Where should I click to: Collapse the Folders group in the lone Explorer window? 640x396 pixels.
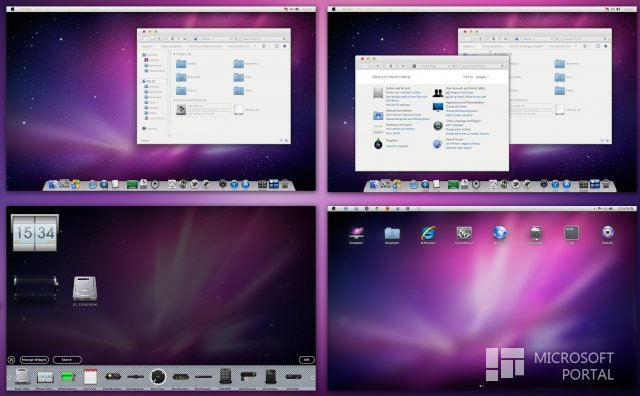175,54
